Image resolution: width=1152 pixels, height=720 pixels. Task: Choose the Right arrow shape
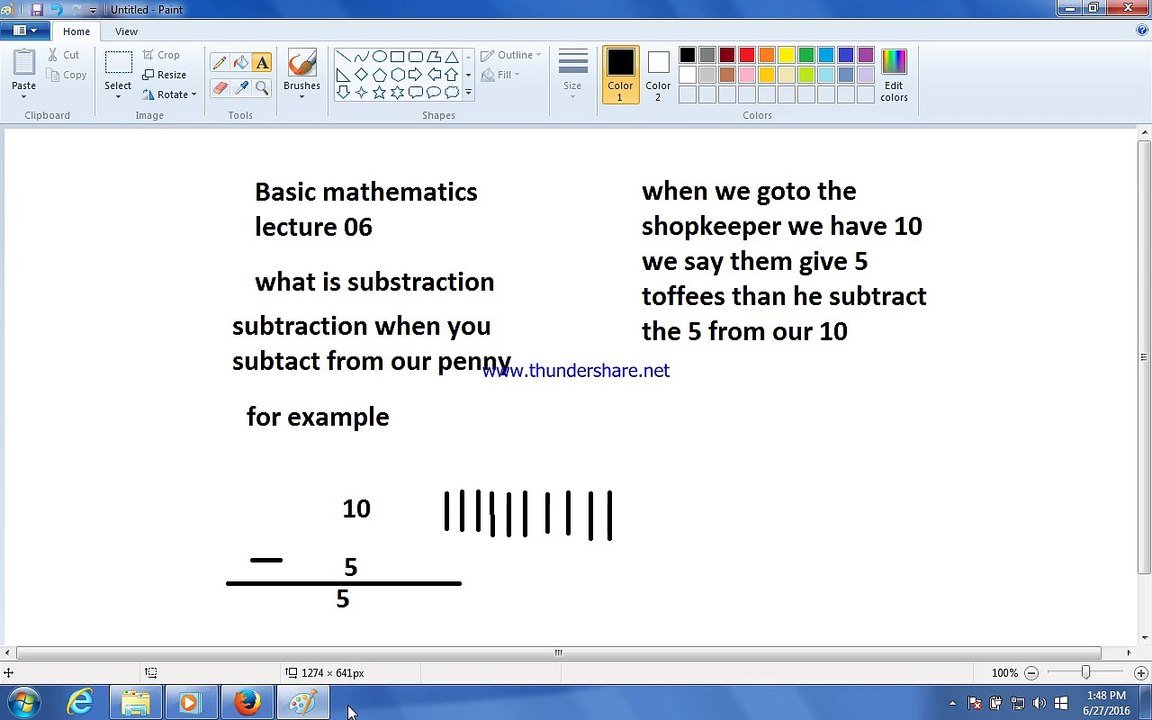pyautogui.click(x=415, y=74)
